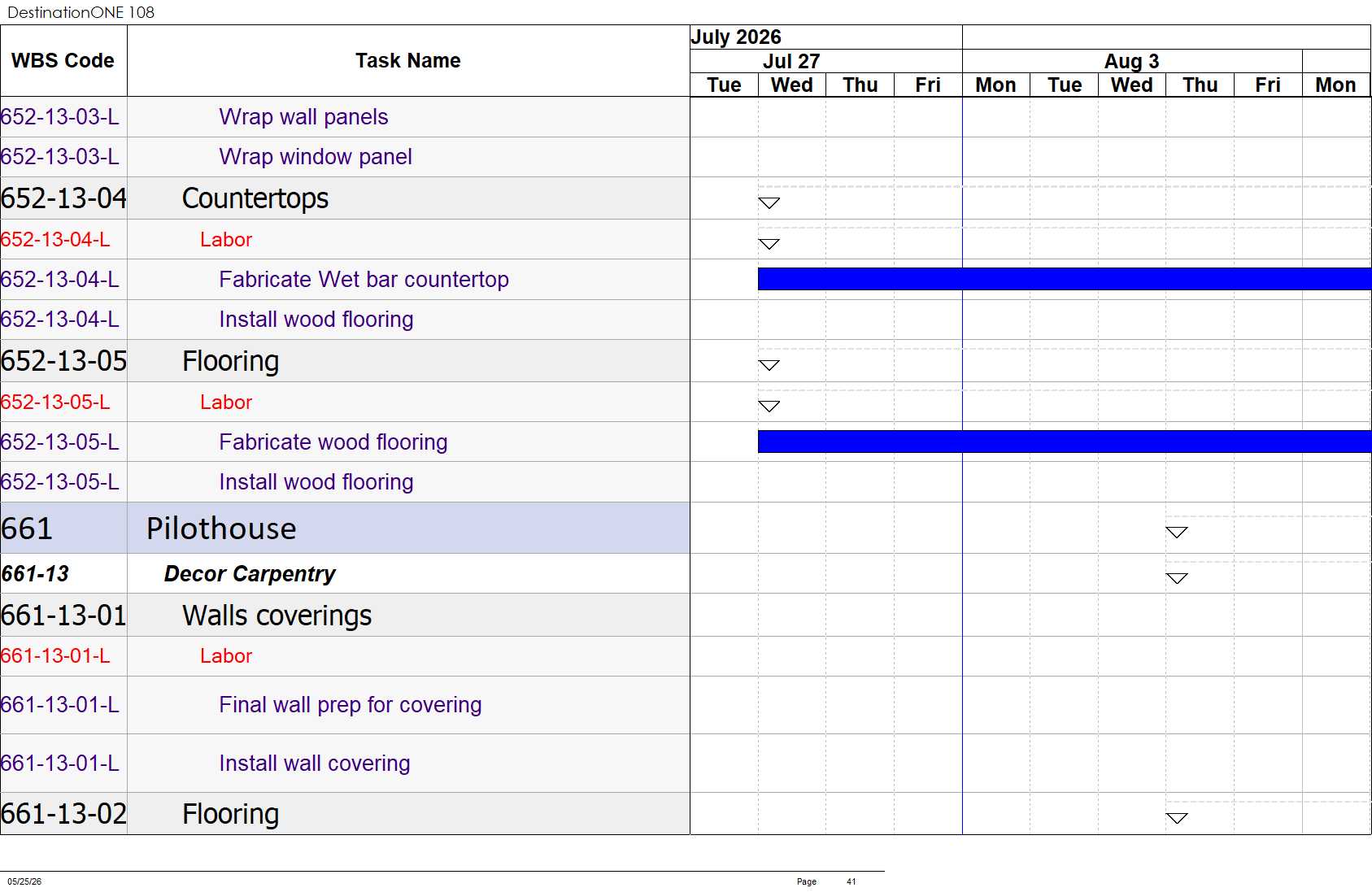Screen dimensions: 1372x892
Task: Select the Wrap window panel task
Action: pos(316,157)
